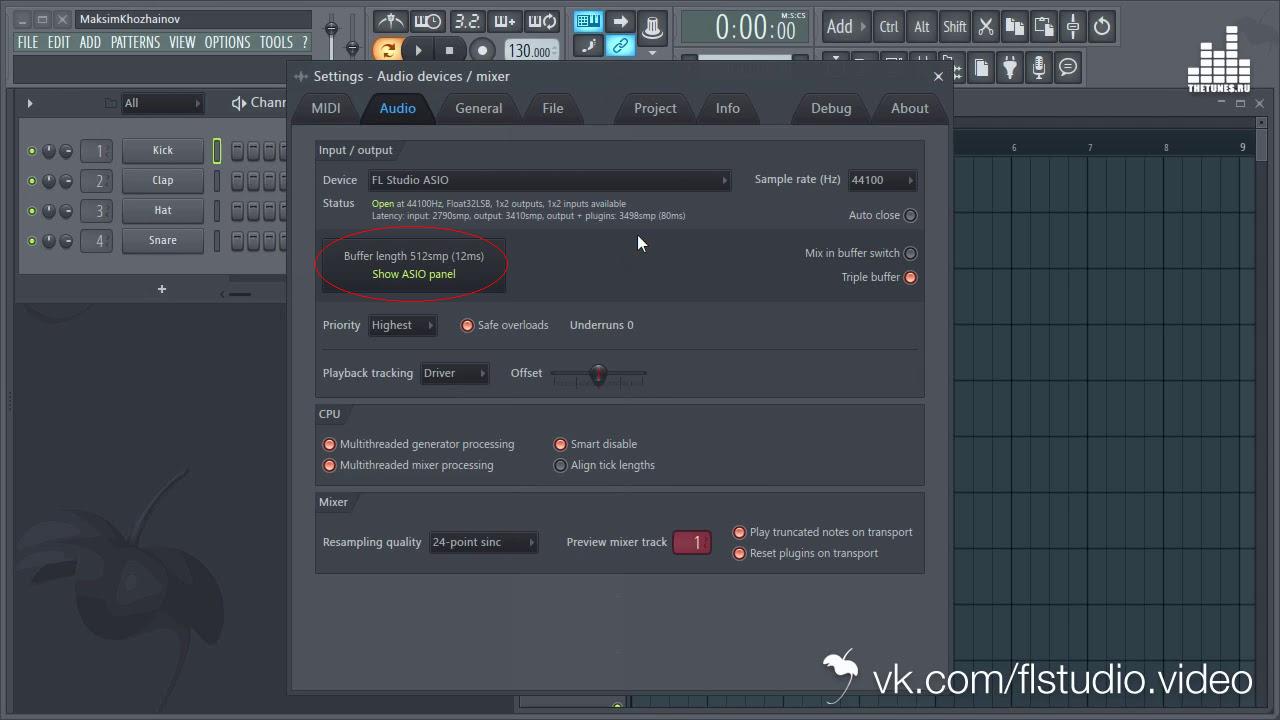The height and width of the screenshot is (720, 1280).
Task: Stop playback with the stop button
Action: pyautogui.click(x=450, y=50)
